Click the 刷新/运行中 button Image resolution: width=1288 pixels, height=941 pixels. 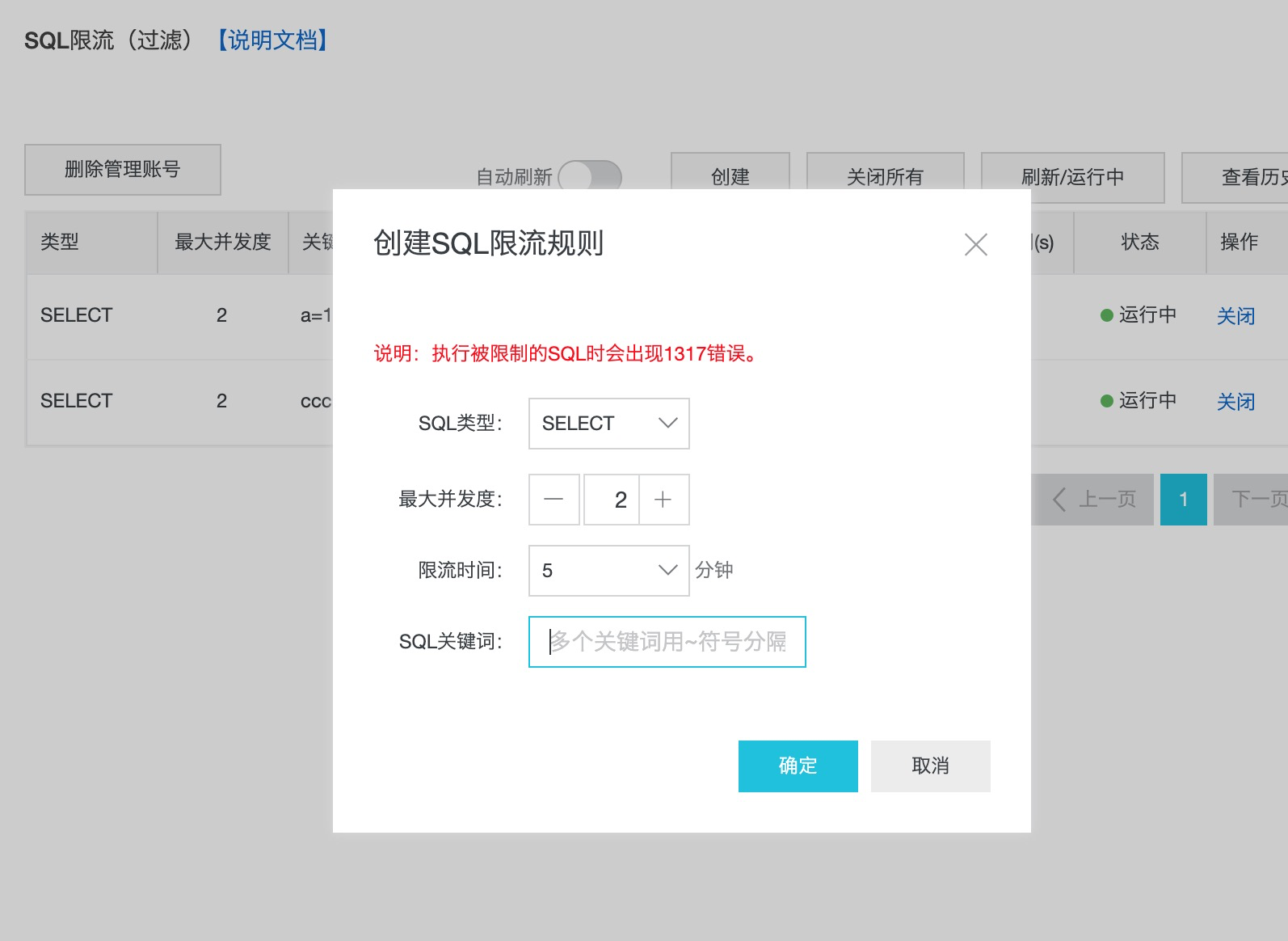click(x=1073, y=177)
